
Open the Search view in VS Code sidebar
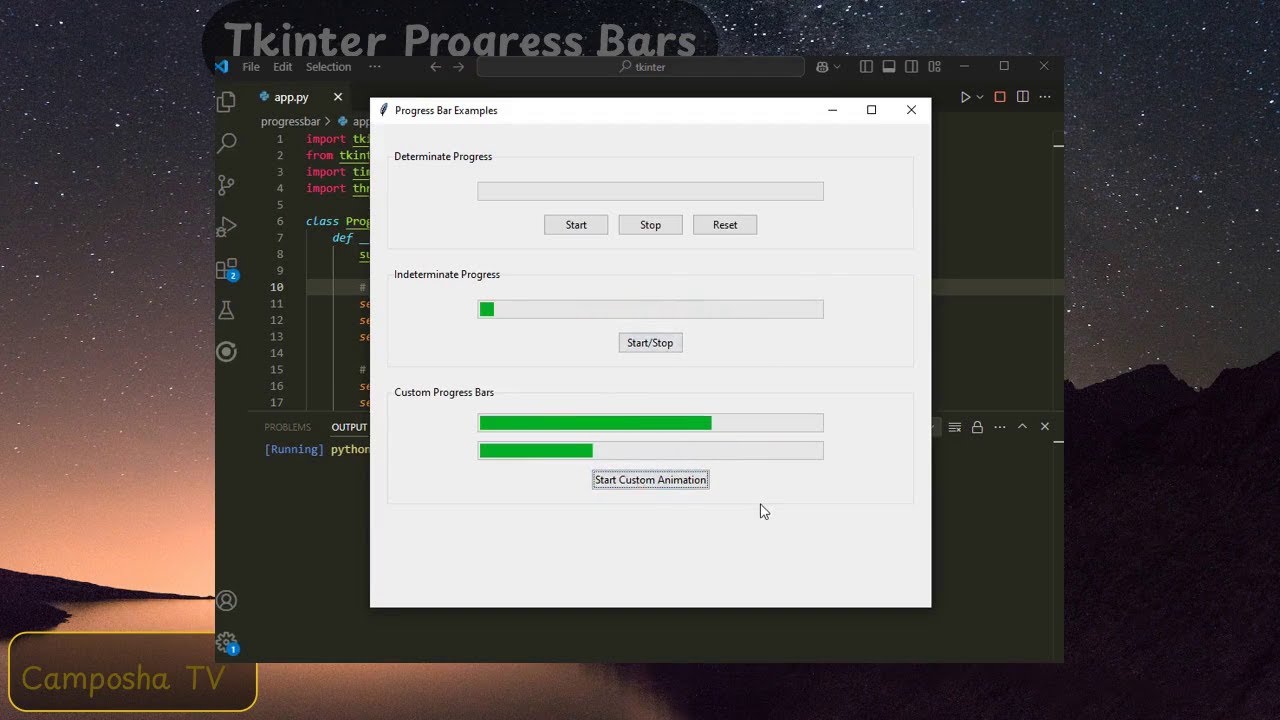coord(227,143)
